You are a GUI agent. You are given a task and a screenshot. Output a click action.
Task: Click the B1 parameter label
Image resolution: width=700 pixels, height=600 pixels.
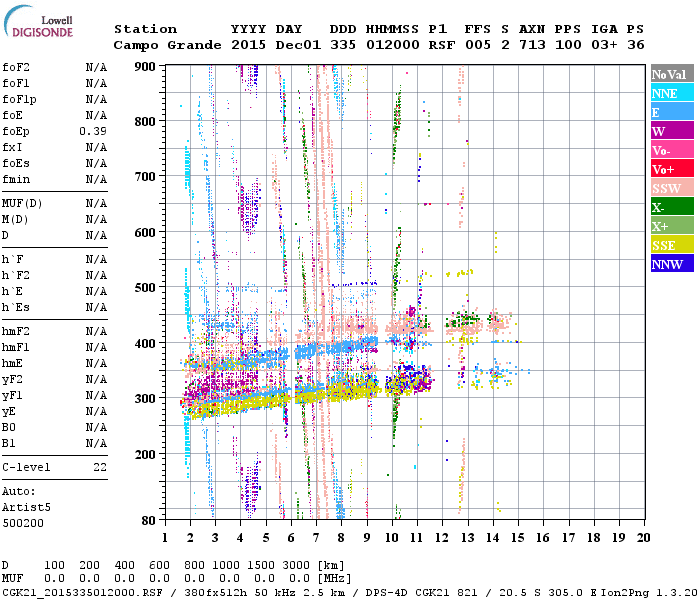9,443
